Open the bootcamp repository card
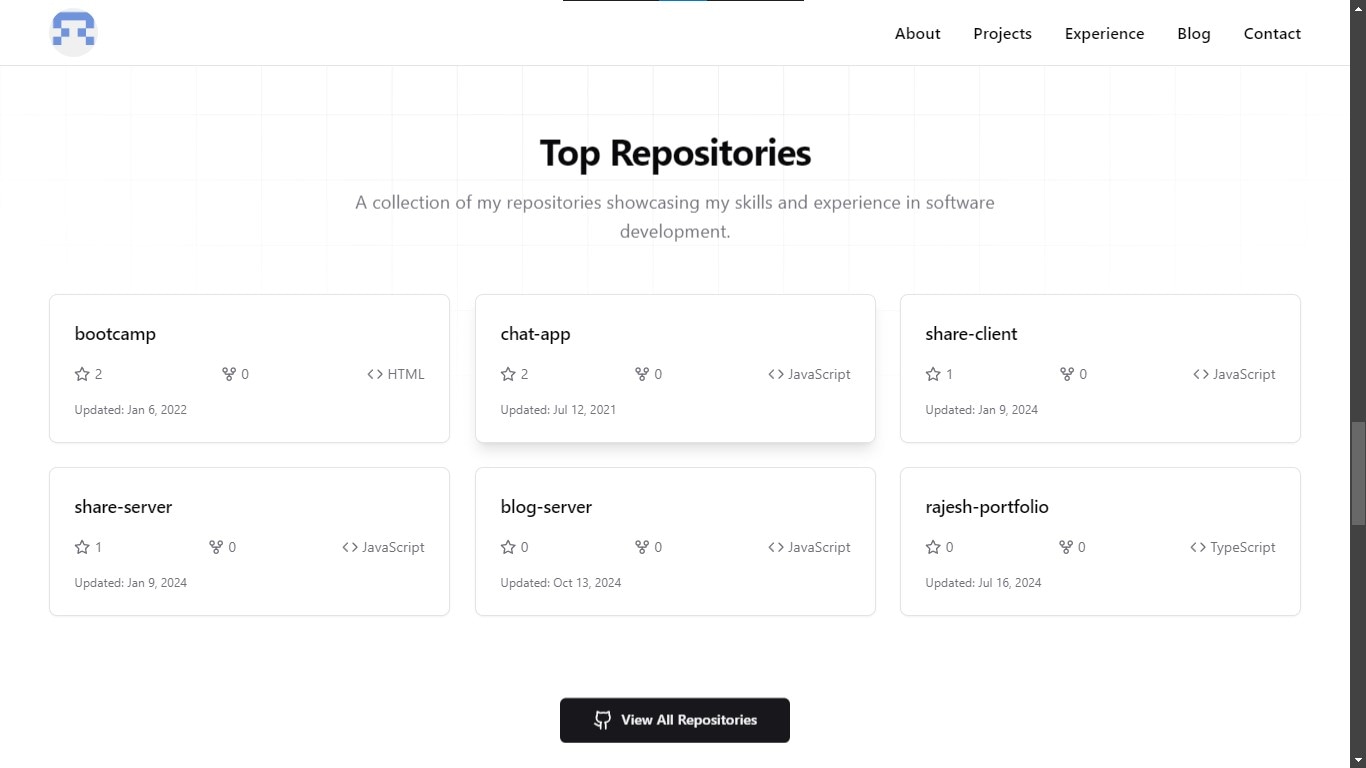 pyautogui.click(x=249, y=368)
